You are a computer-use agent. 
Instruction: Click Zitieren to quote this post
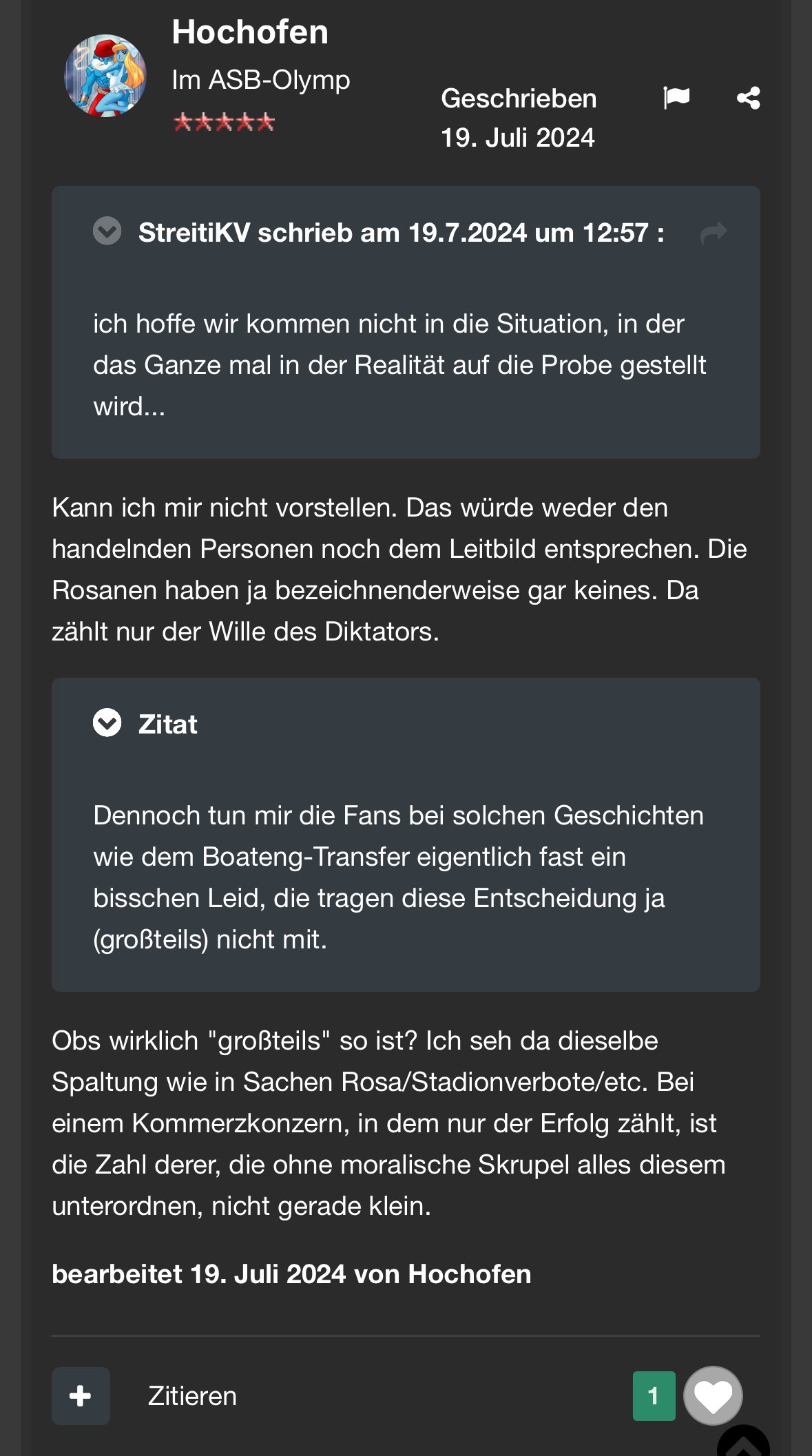(192, 1396)
